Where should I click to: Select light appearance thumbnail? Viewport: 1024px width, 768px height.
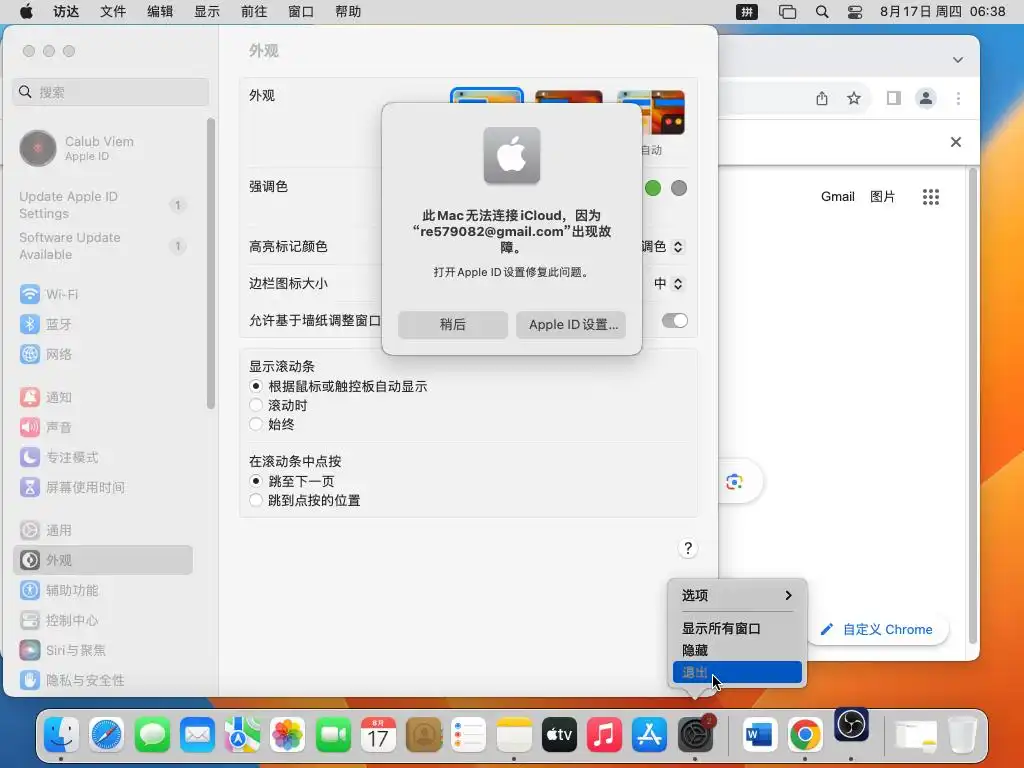point(487,96)
